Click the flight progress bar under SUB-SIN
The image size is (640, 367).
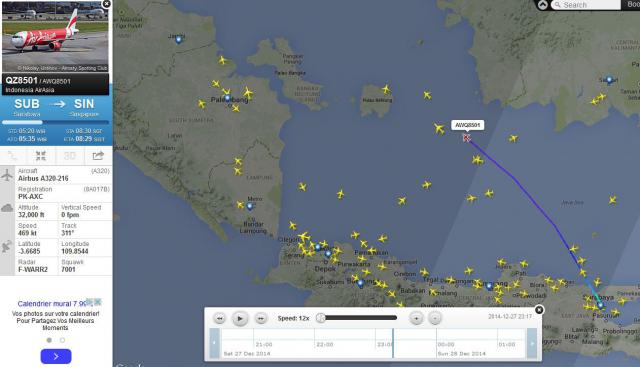pos(55,122)
